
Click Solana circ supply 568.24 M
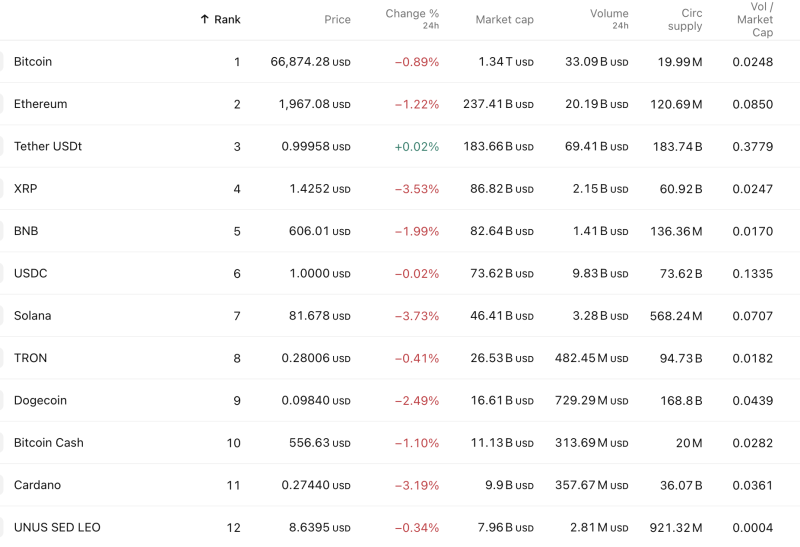[x=676, y=316]
